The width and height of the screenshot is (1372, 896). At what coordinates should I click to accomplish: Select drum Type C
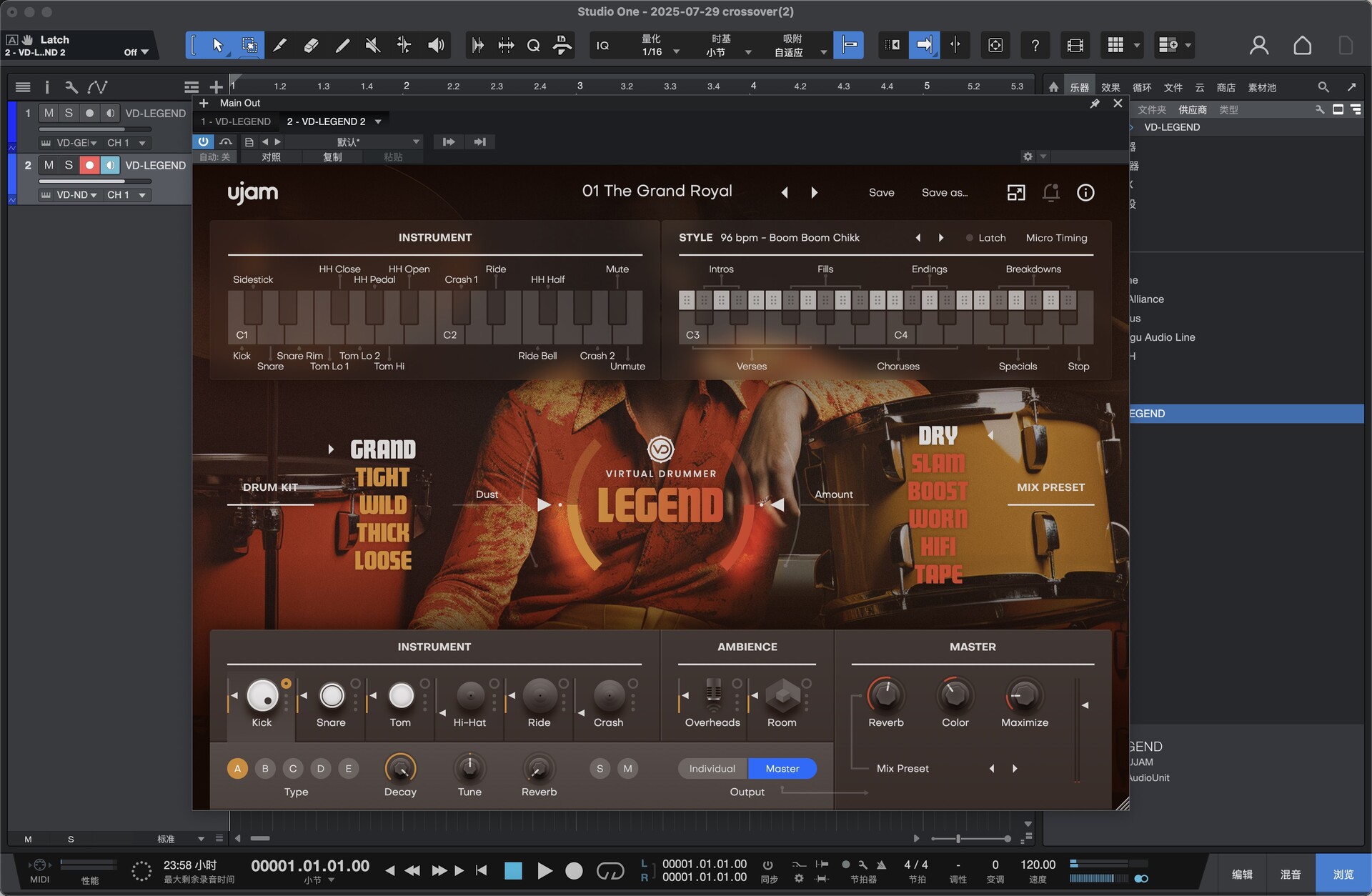coord(293,769)
